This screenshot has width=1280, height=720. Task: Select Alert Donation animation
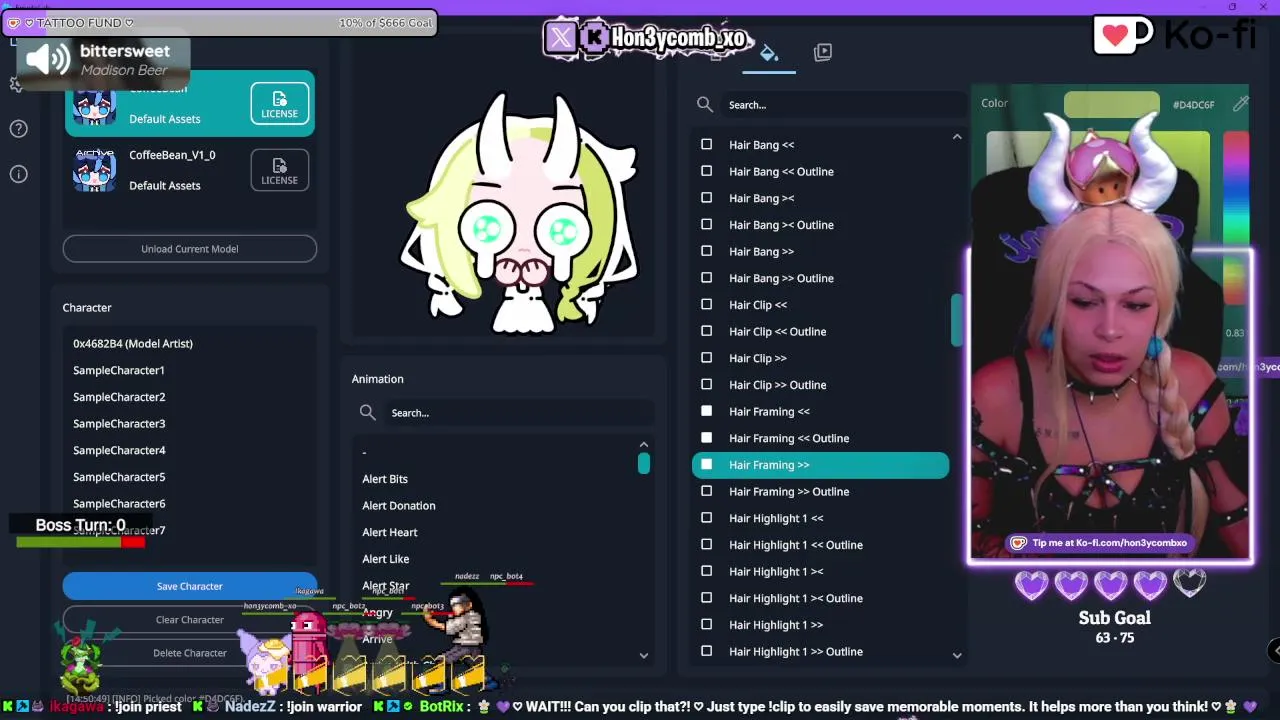point(399,506)
